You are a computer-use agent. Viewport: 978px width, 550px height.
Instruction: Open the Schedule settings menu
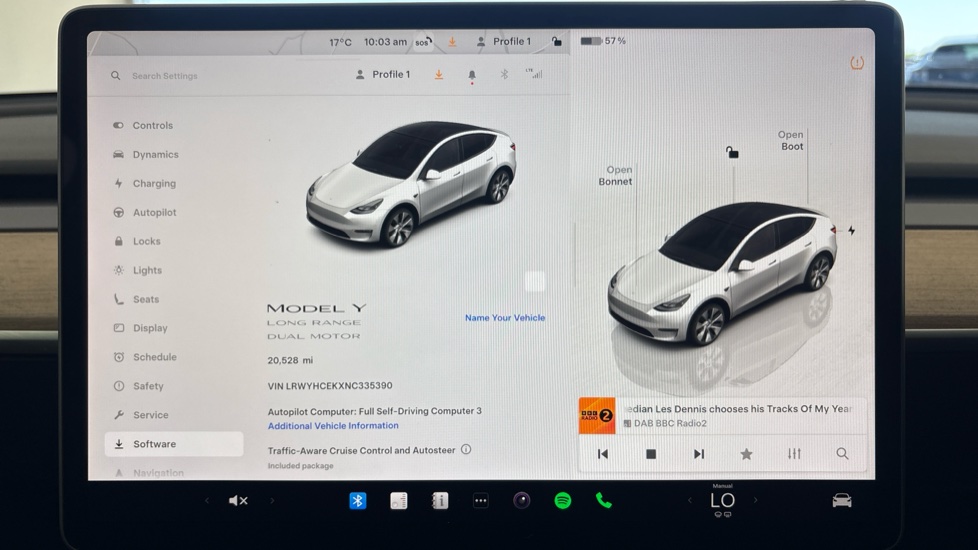[x=145, y=357]
